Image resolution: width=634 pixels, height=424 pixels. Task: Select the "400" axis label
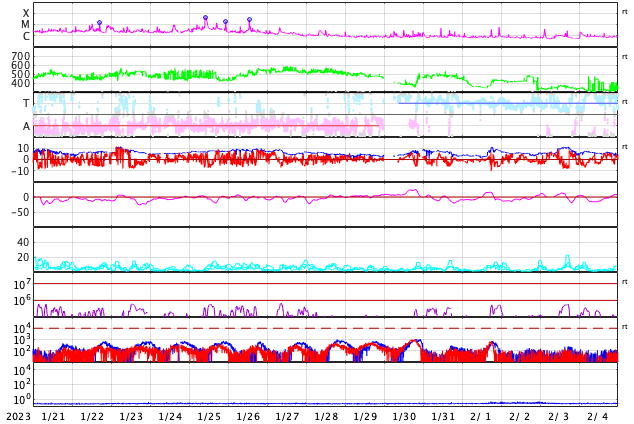(21, 83)
